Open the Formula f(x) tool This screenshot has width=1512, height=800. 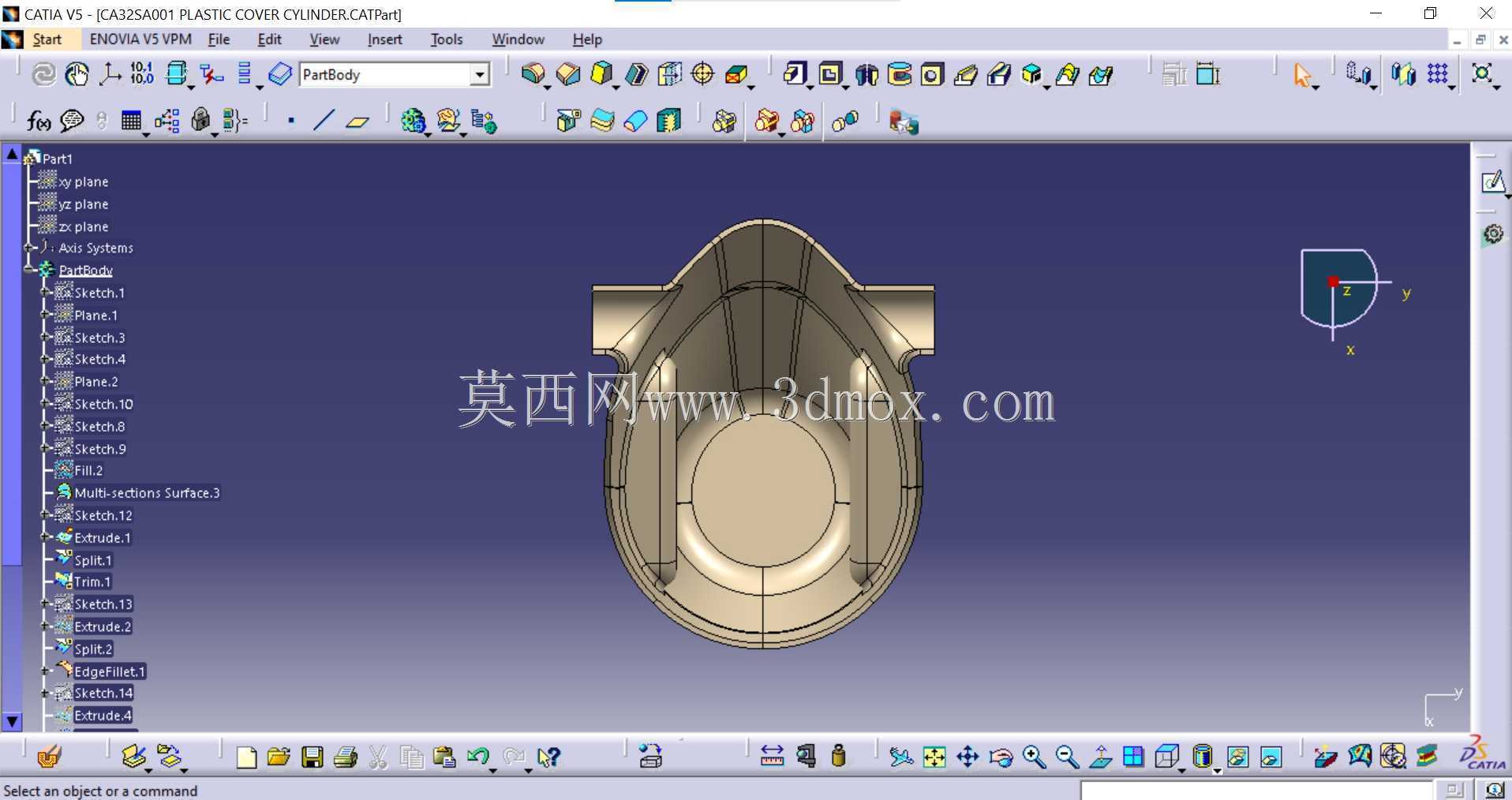tap(39, 120)
